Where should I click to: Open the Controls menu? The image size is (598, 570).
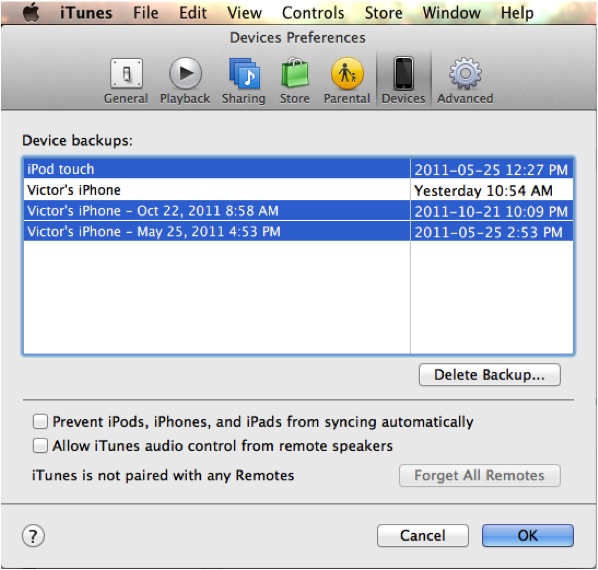(x=313, y=13)
